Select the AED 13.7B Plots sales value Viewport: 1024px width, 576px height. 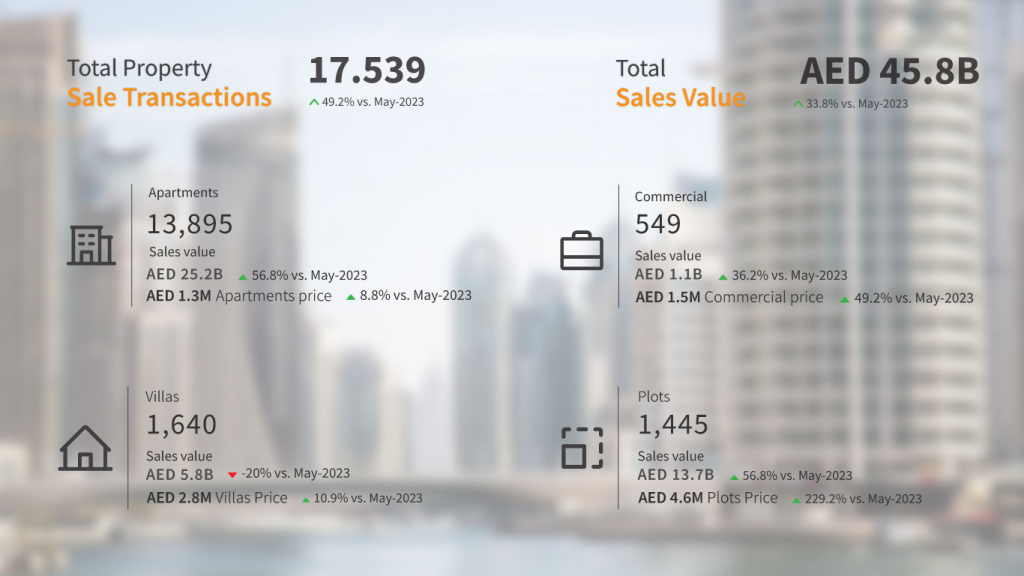point(675,475)
